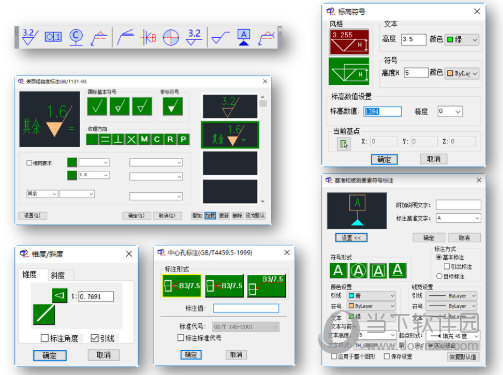Screen dimensions: 503x375
Task: Select the C texture direction icon
Action: point(157,139)
